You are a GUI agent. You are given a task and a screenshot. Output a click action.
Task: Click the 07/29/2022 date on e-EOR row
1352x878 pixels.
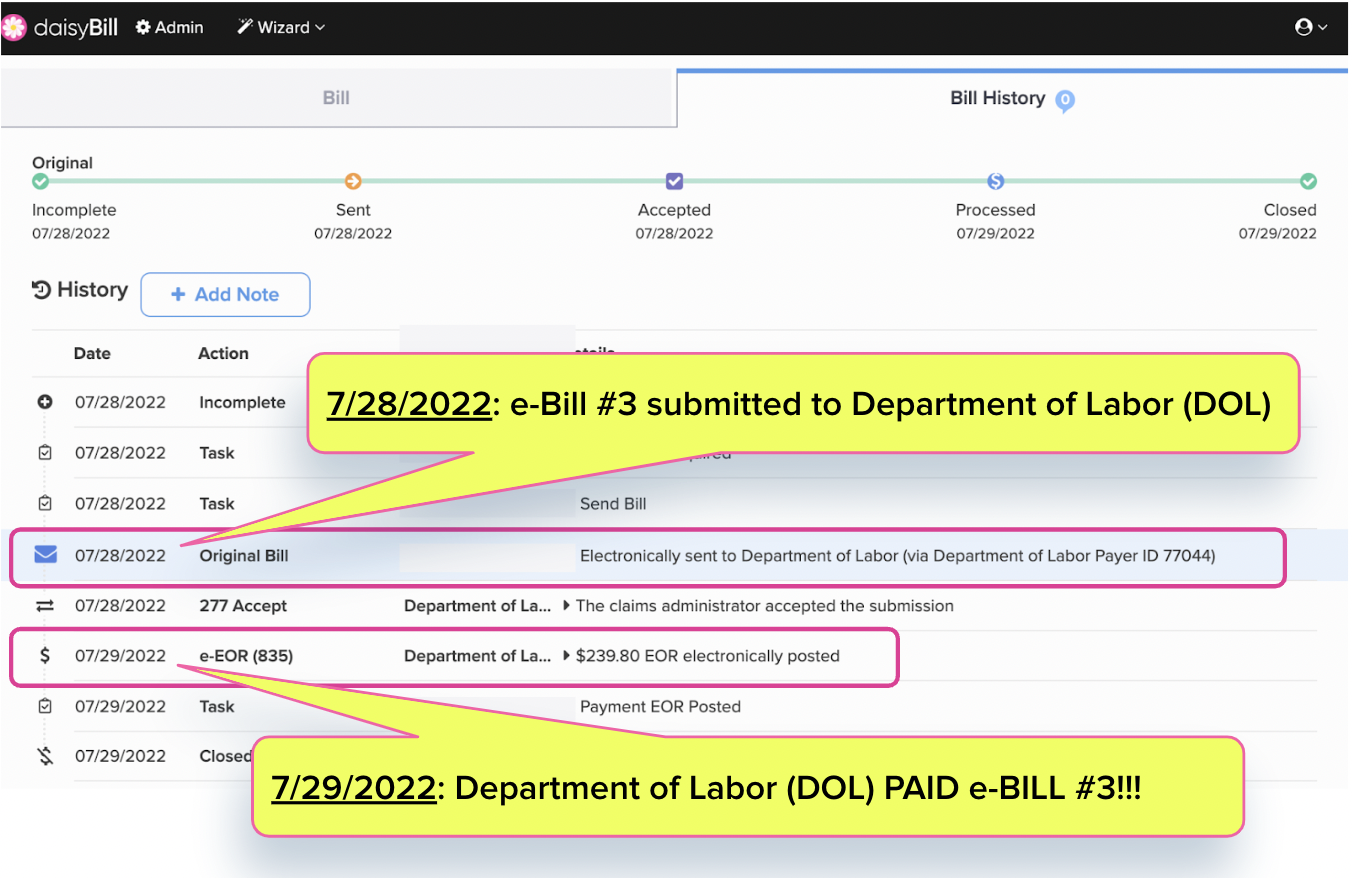(120, 656)
